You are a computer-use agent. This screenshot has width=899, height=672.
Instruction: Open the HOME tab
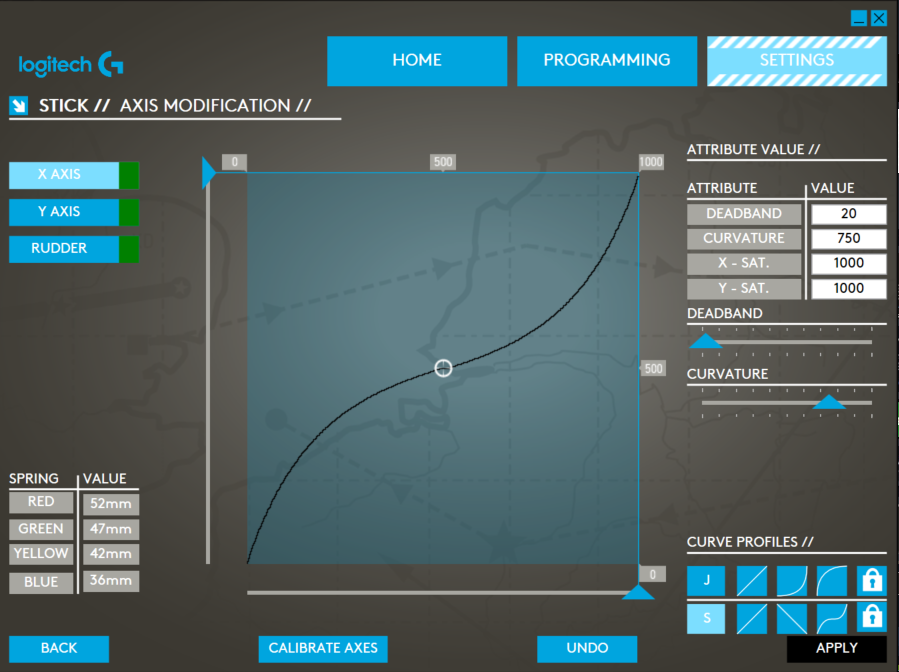point(417,61)
